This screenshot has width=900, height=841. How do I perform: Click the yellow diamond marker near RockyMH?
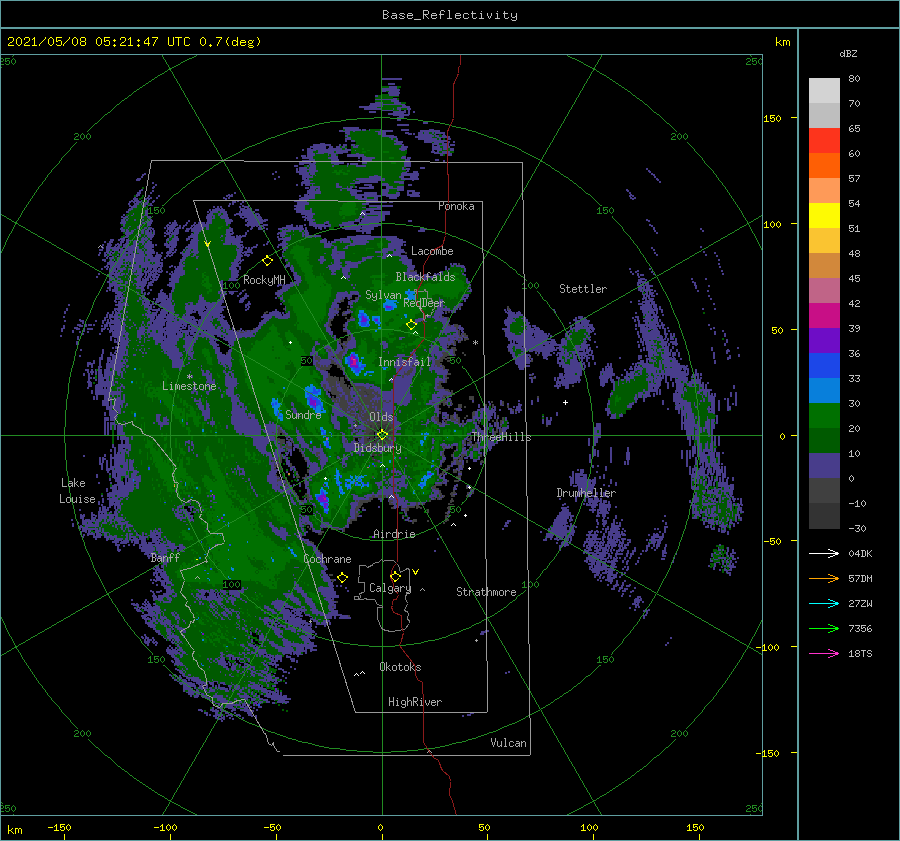tap(267, 261)
